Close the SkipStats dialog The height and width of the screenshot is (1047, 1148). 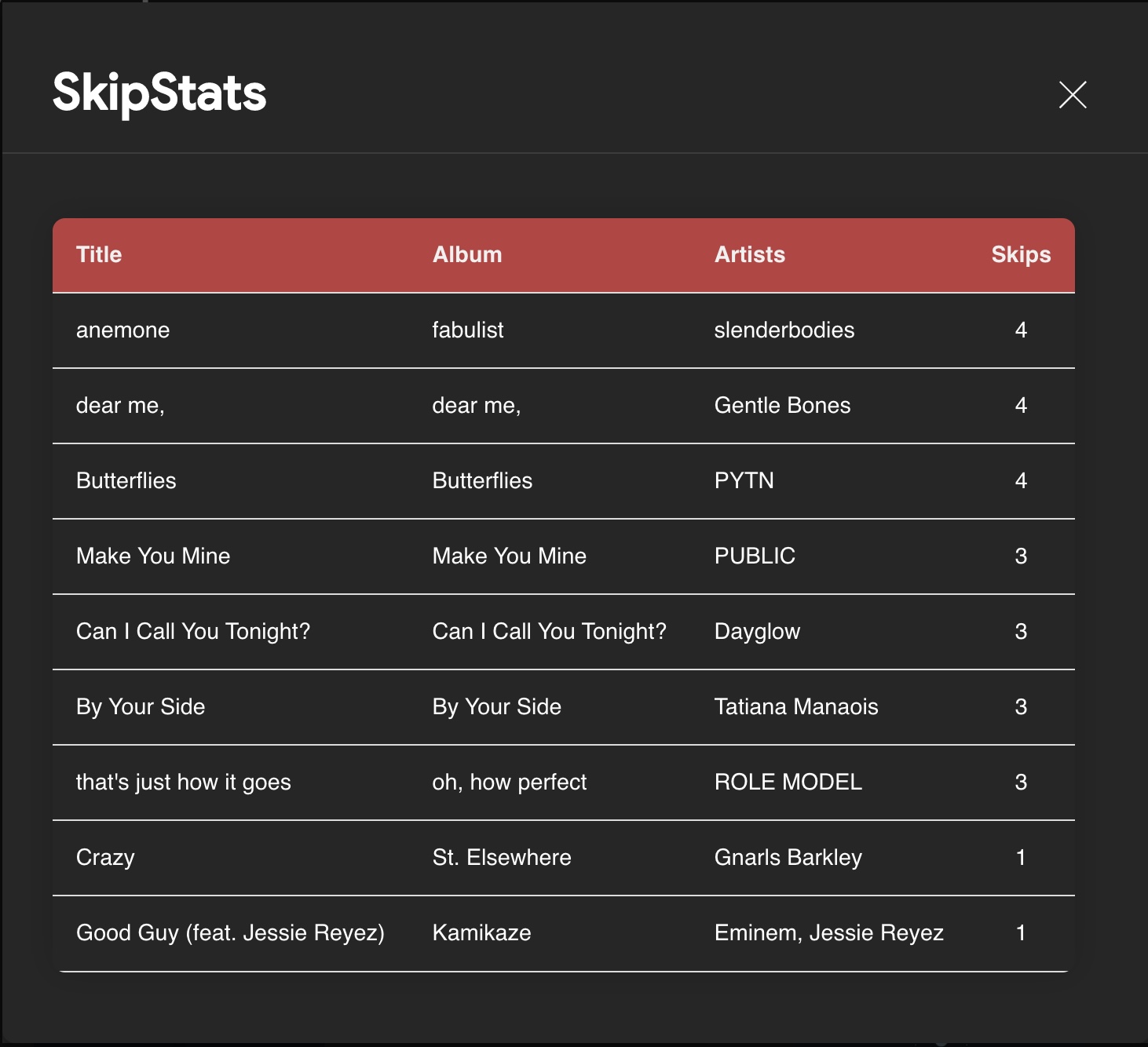[1072, 95]
